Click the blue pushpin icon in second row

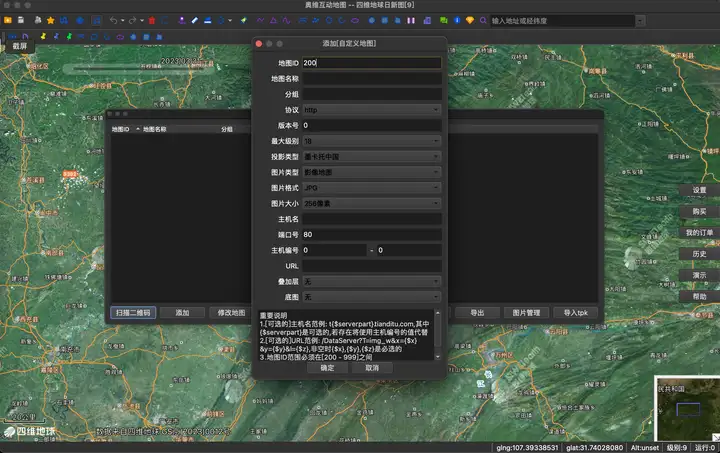click(56, 36)
